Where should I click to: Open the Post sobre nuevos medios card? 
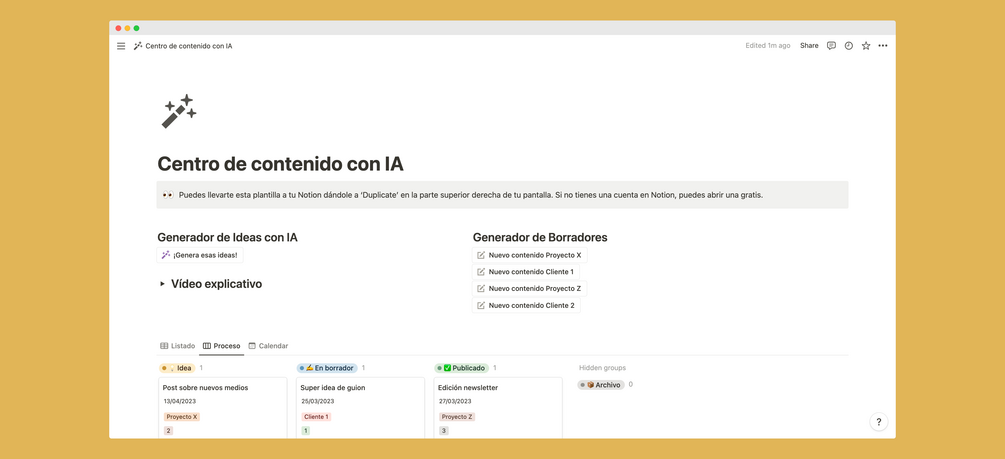point(222,408)
